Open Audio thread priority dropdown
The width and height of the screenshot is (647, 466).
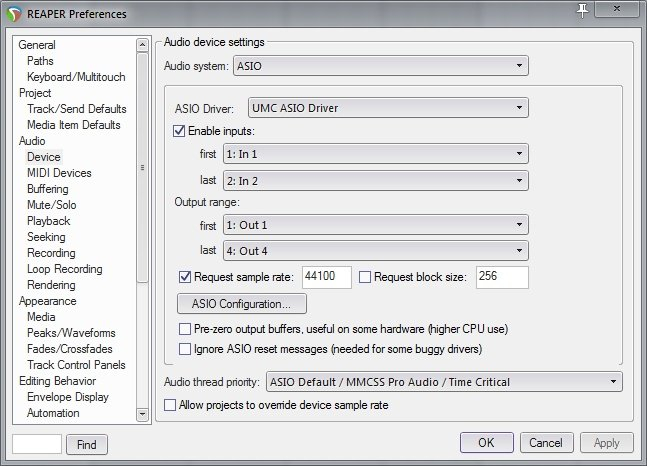[443, 382]
